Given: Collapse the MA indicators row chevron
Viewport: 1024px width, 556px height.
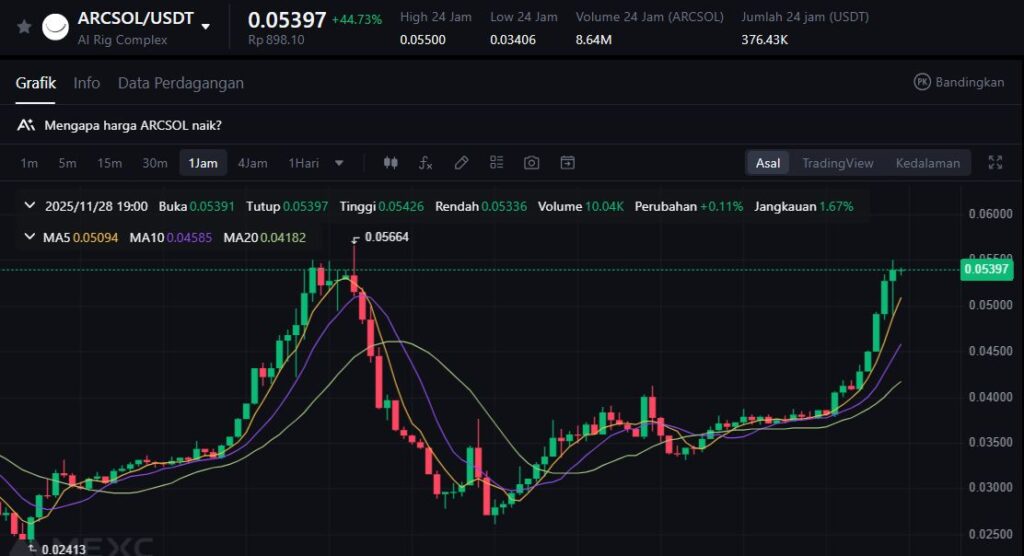Looking at the screenshot, I should 32,237.
